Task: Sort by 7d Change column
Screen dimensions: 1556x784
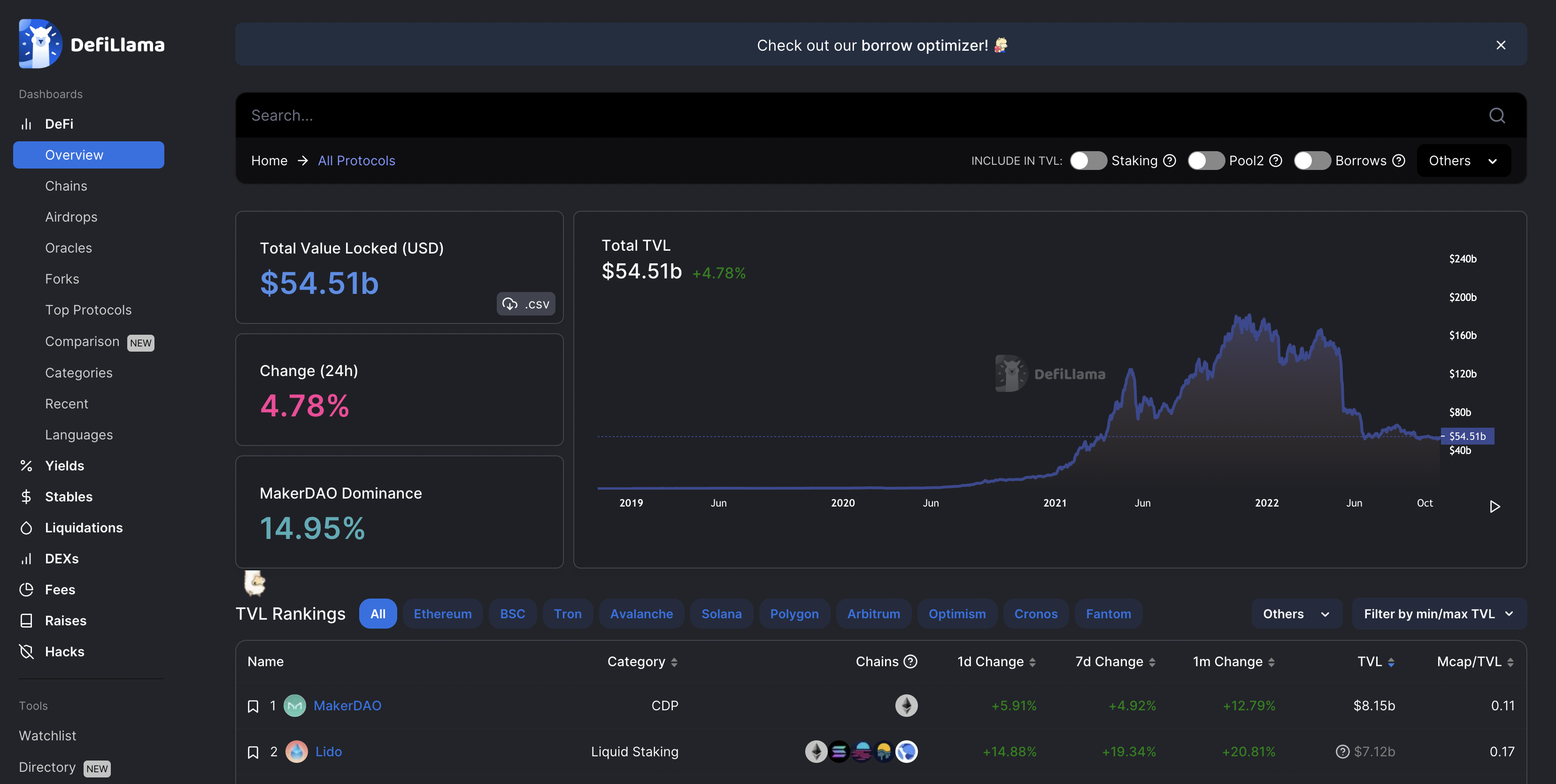Action: [x=1152, y=662]
